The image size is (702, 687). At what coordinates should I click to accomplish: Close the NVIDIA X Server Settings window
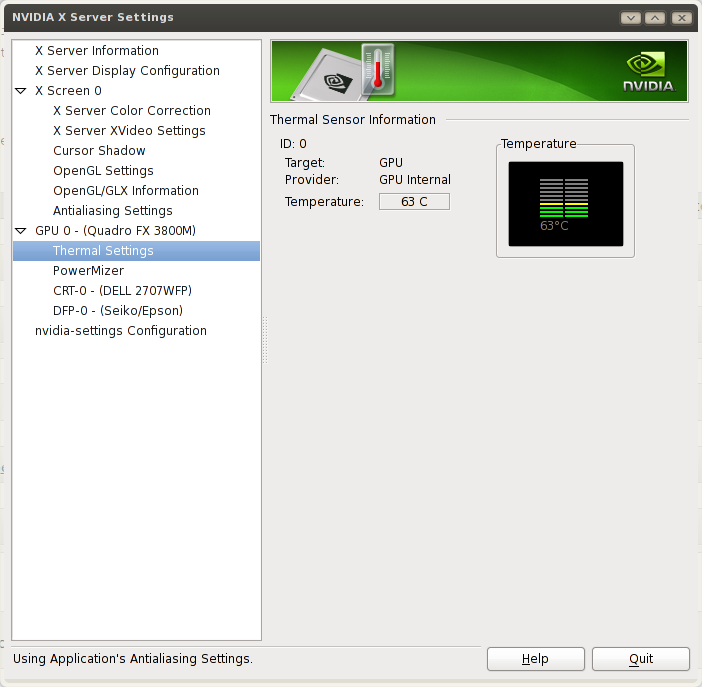[x=681, y=18]
